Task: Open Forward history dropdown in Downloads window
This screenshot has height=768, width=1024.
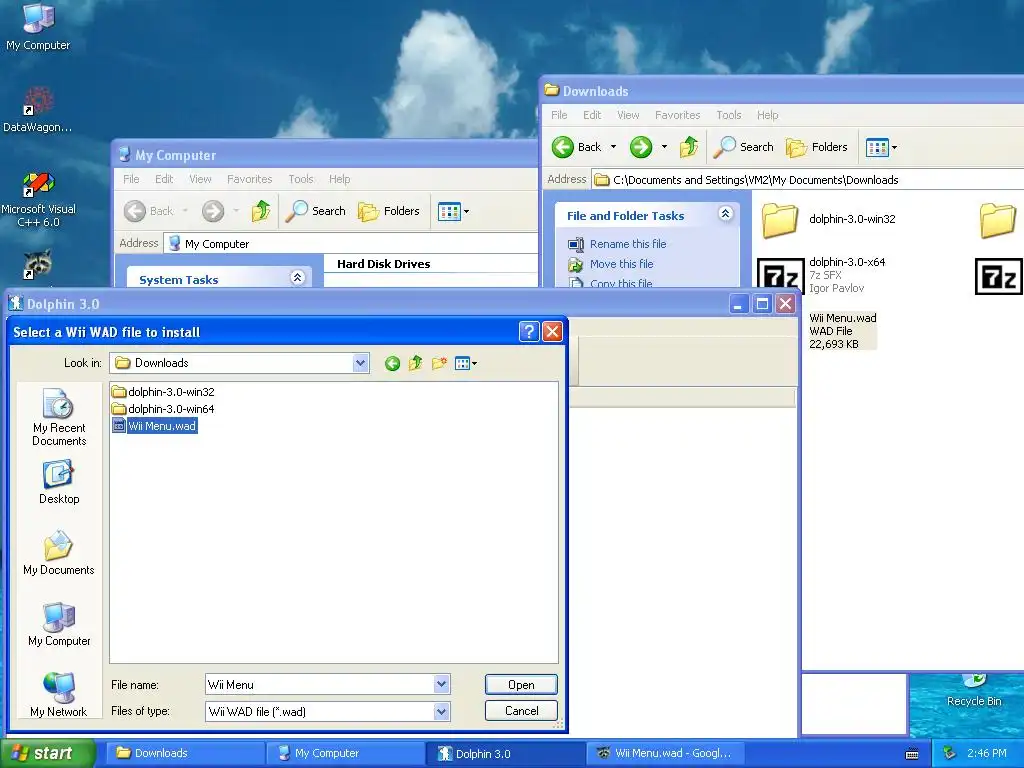Action: click(664, 147)
